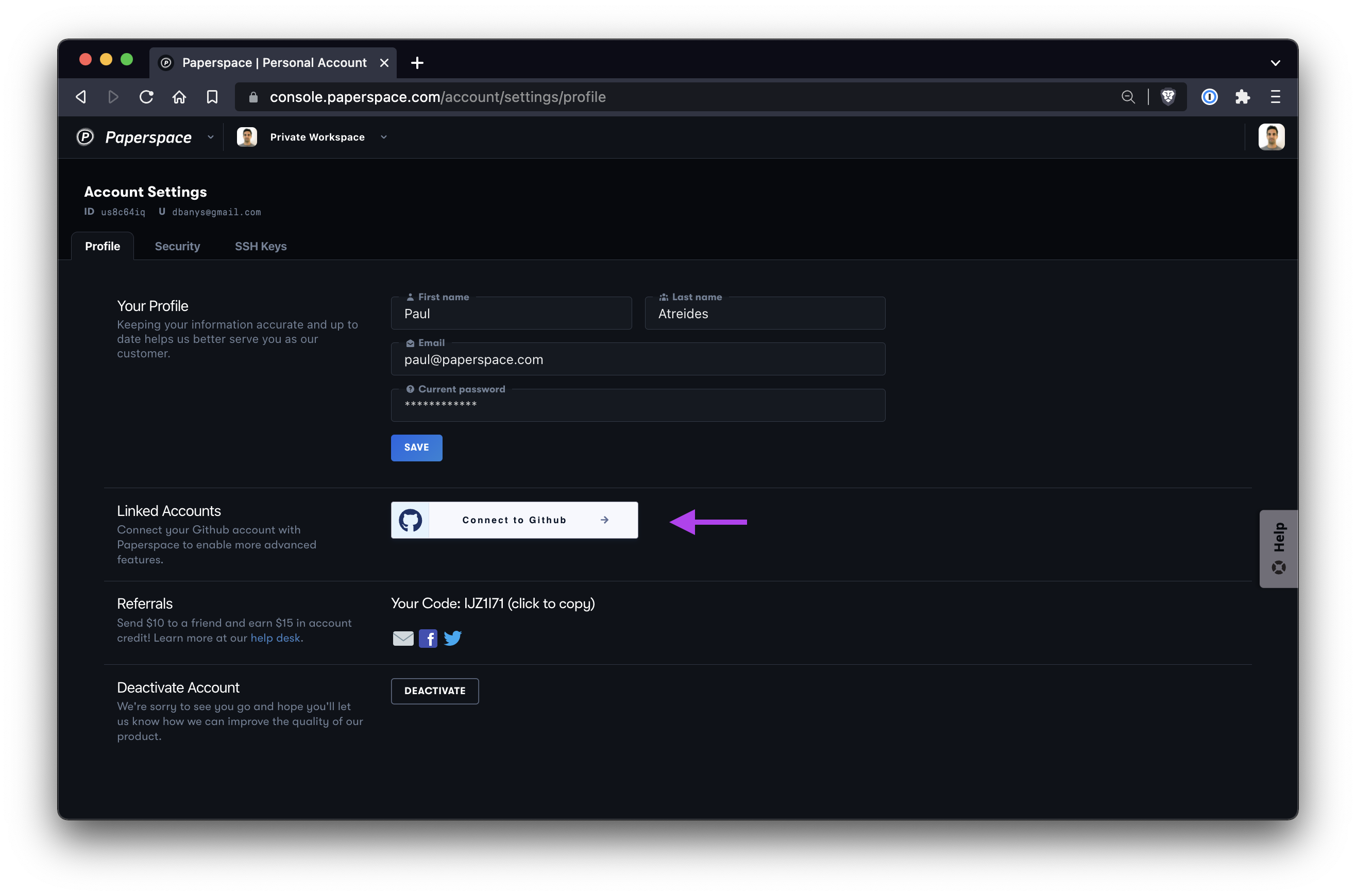The height and width of the screenshot is (896, 1356).
Task: Switch to the Security tab
Action: click(x=177, y=246)
